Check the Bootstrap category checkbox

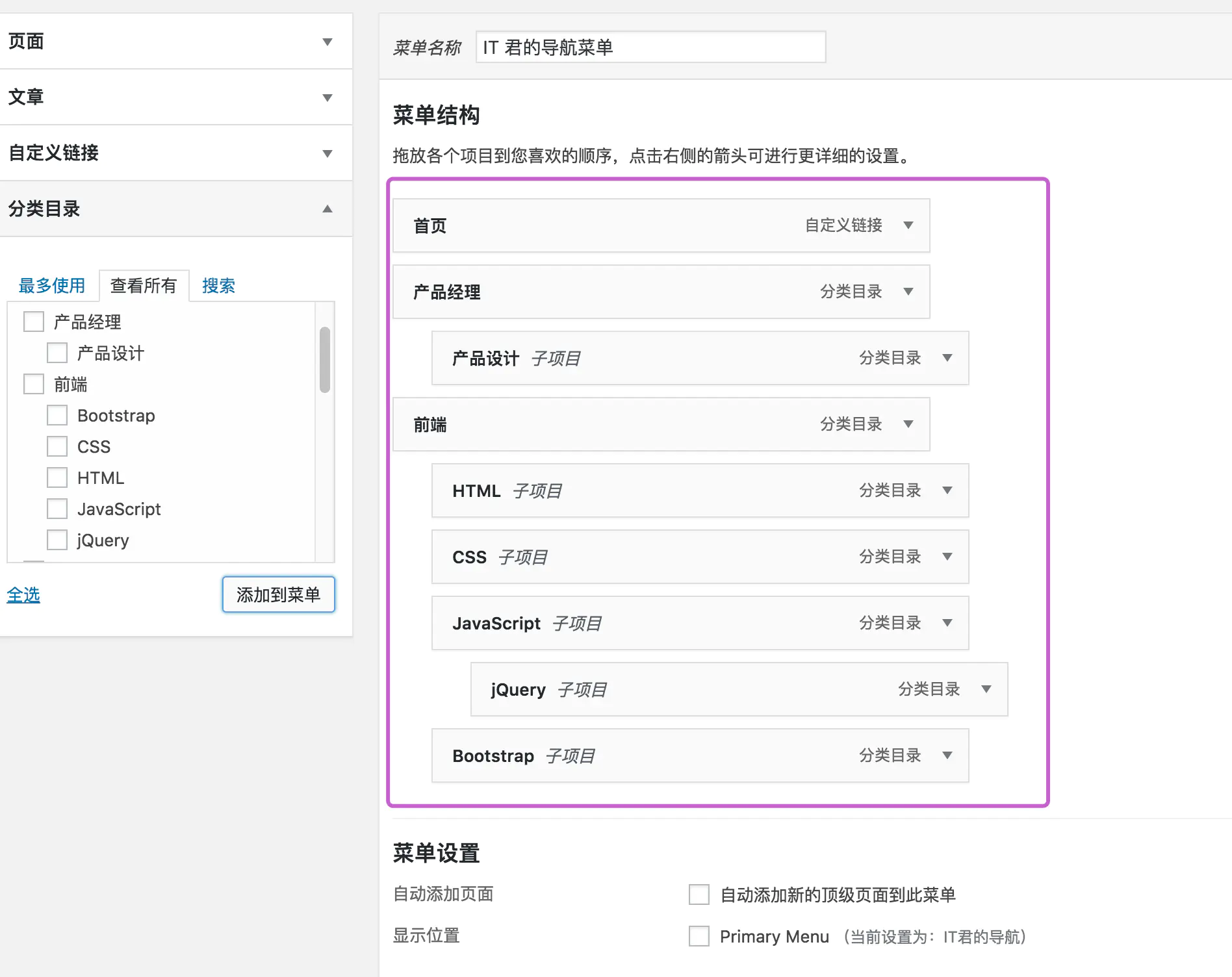pos(57,415)
